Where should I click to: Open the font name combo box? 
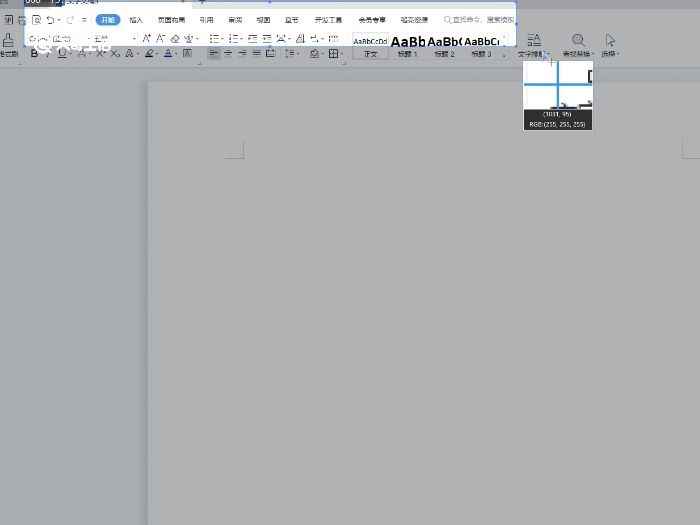tap(57, 39)
